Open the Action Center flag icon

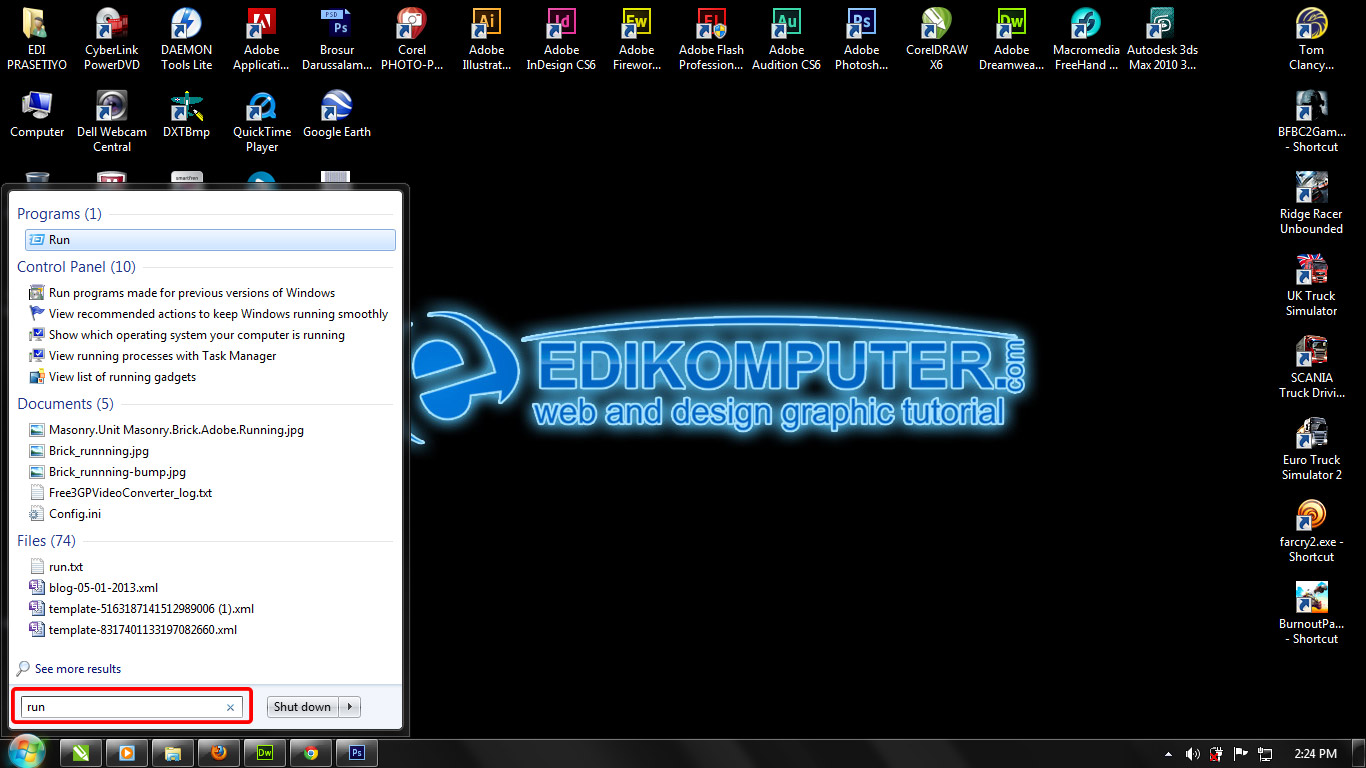(1241, 754)
